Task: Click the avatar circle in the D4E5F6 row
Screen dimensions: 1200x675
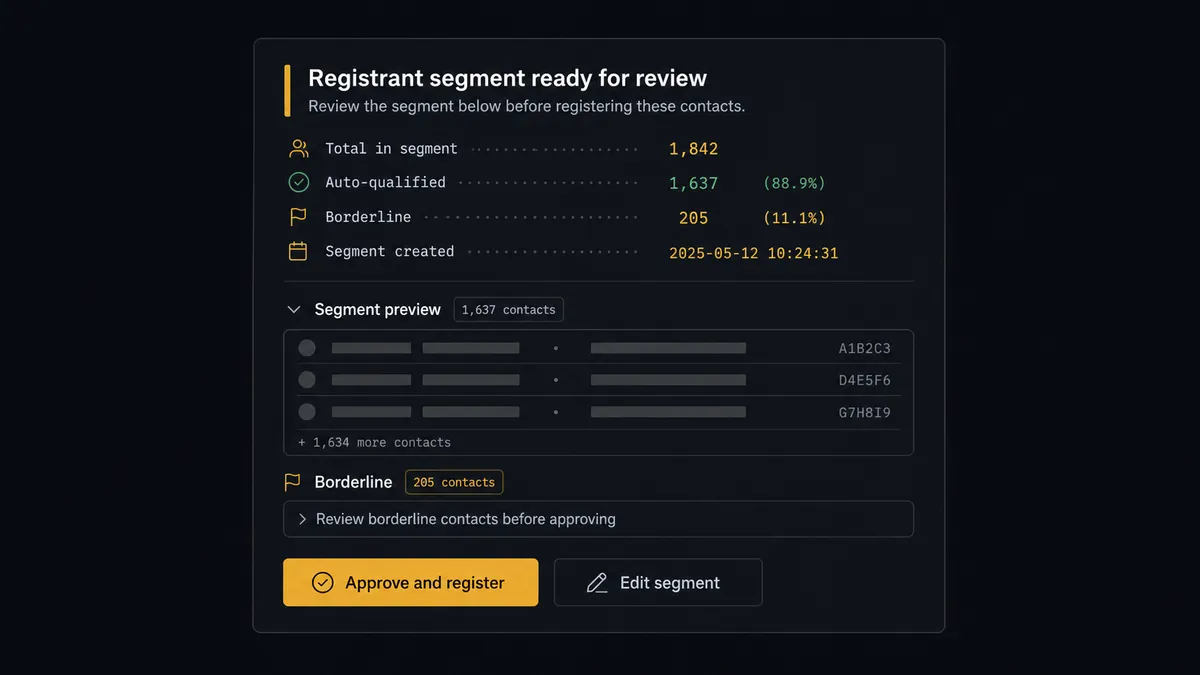Action: [307, 380]
